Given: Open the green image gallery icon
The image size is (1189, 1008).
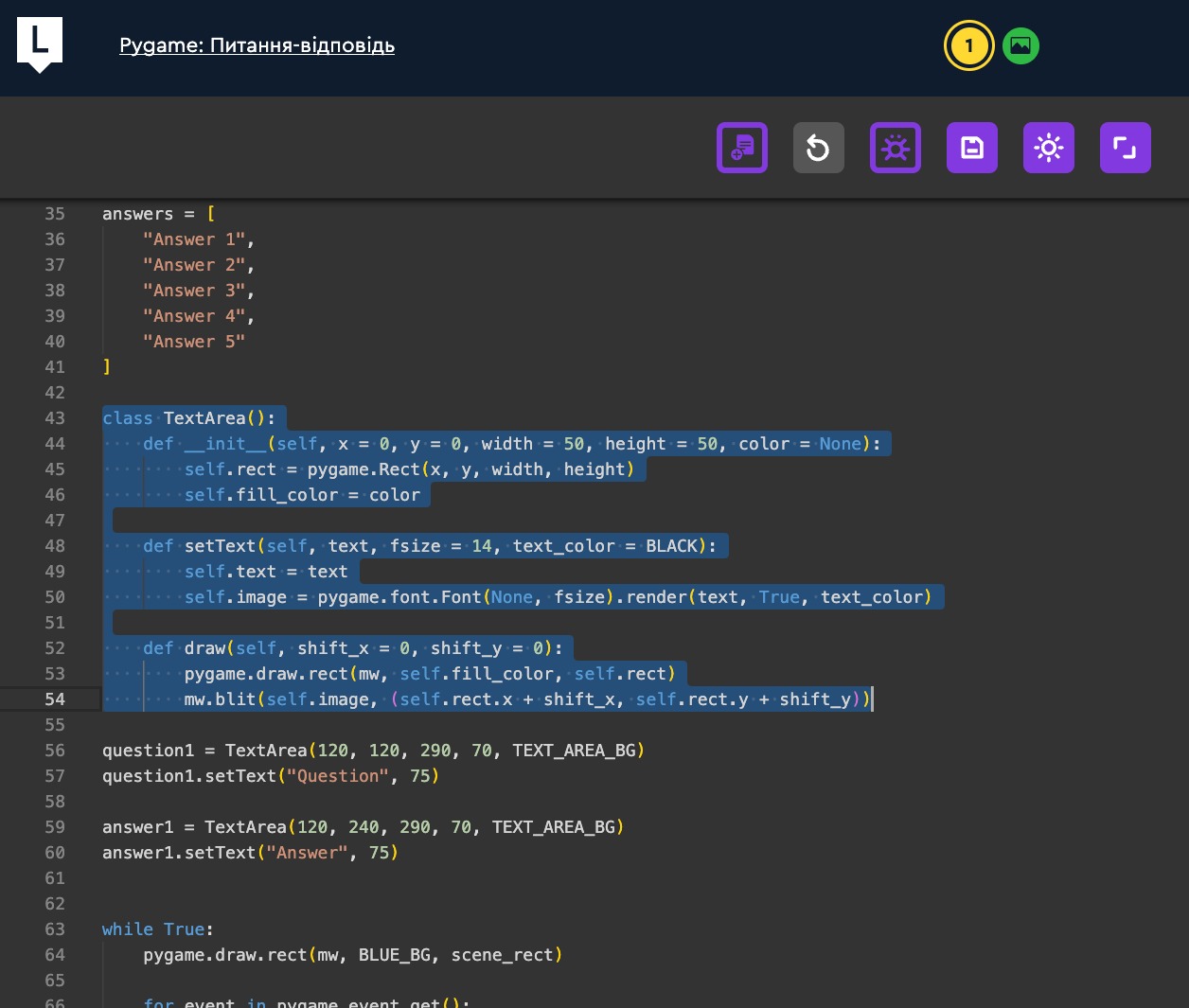Looking at the screenshot, I should (x=1020, y=45).
